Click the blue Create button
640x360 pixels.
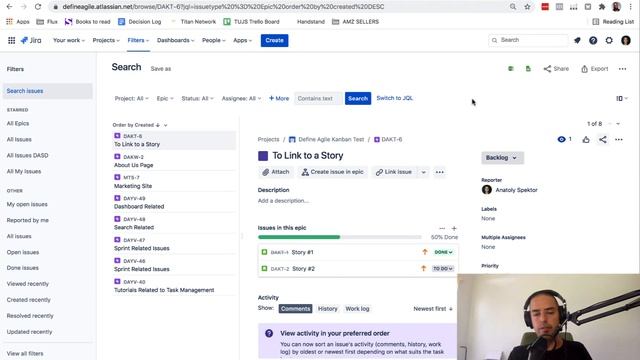[274, 40]
